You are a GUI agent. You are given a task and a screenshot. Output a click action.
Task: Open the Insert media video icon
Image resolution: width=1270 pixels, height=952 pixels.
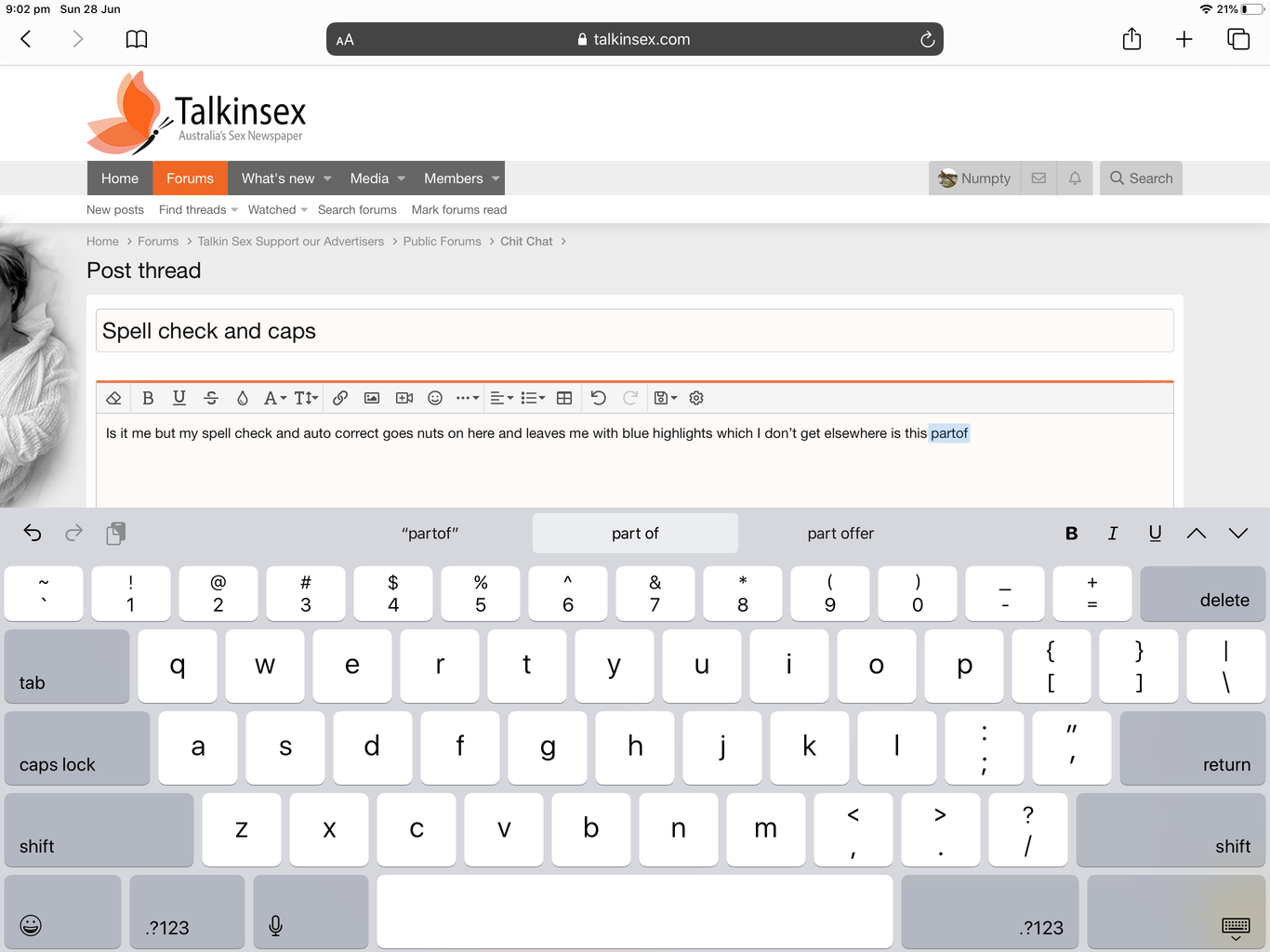coord(403,398)
